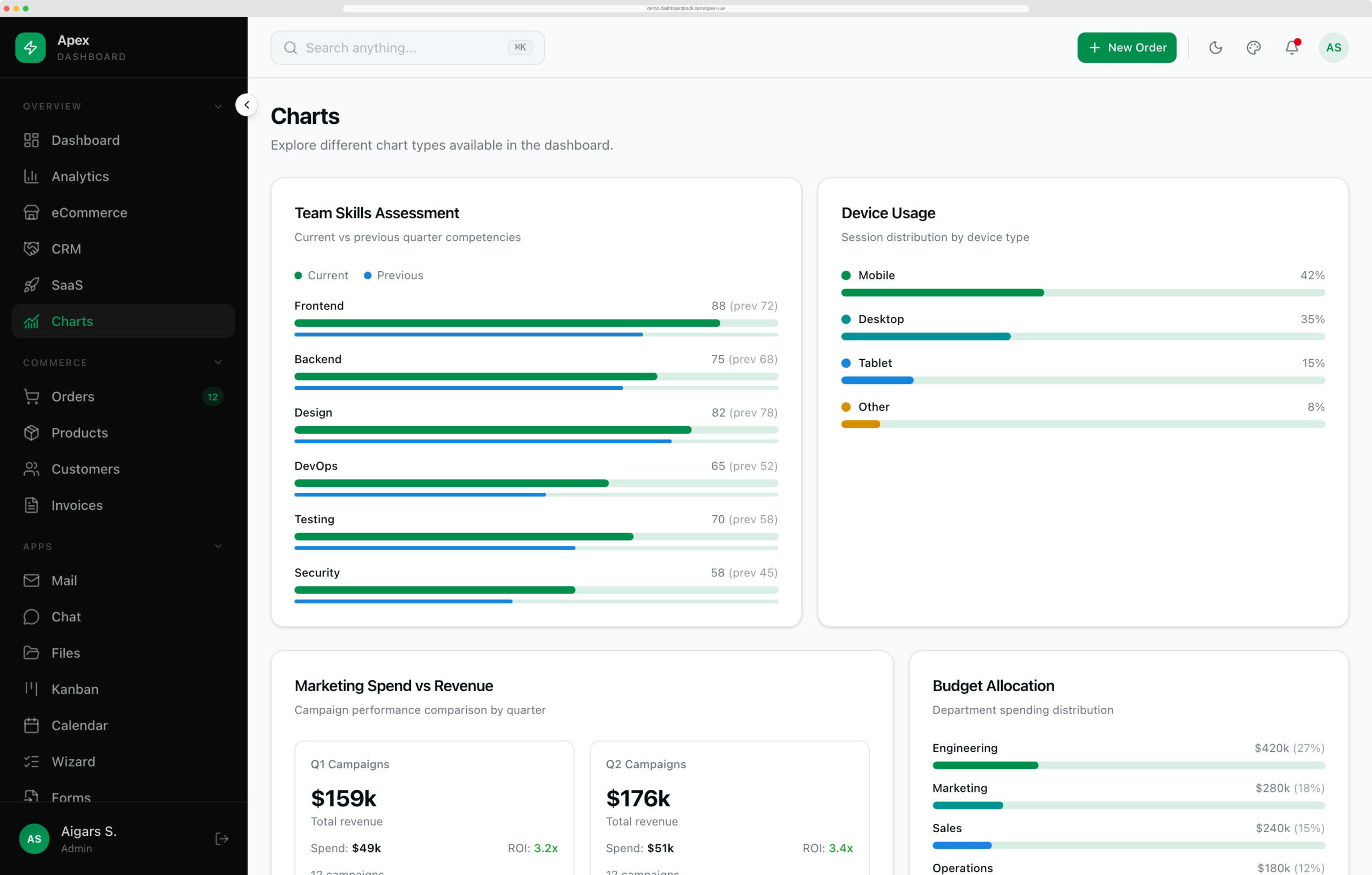Click the Charts icon in sidebar
Viewport: 1372px width, 875px height.
(31, 321)
